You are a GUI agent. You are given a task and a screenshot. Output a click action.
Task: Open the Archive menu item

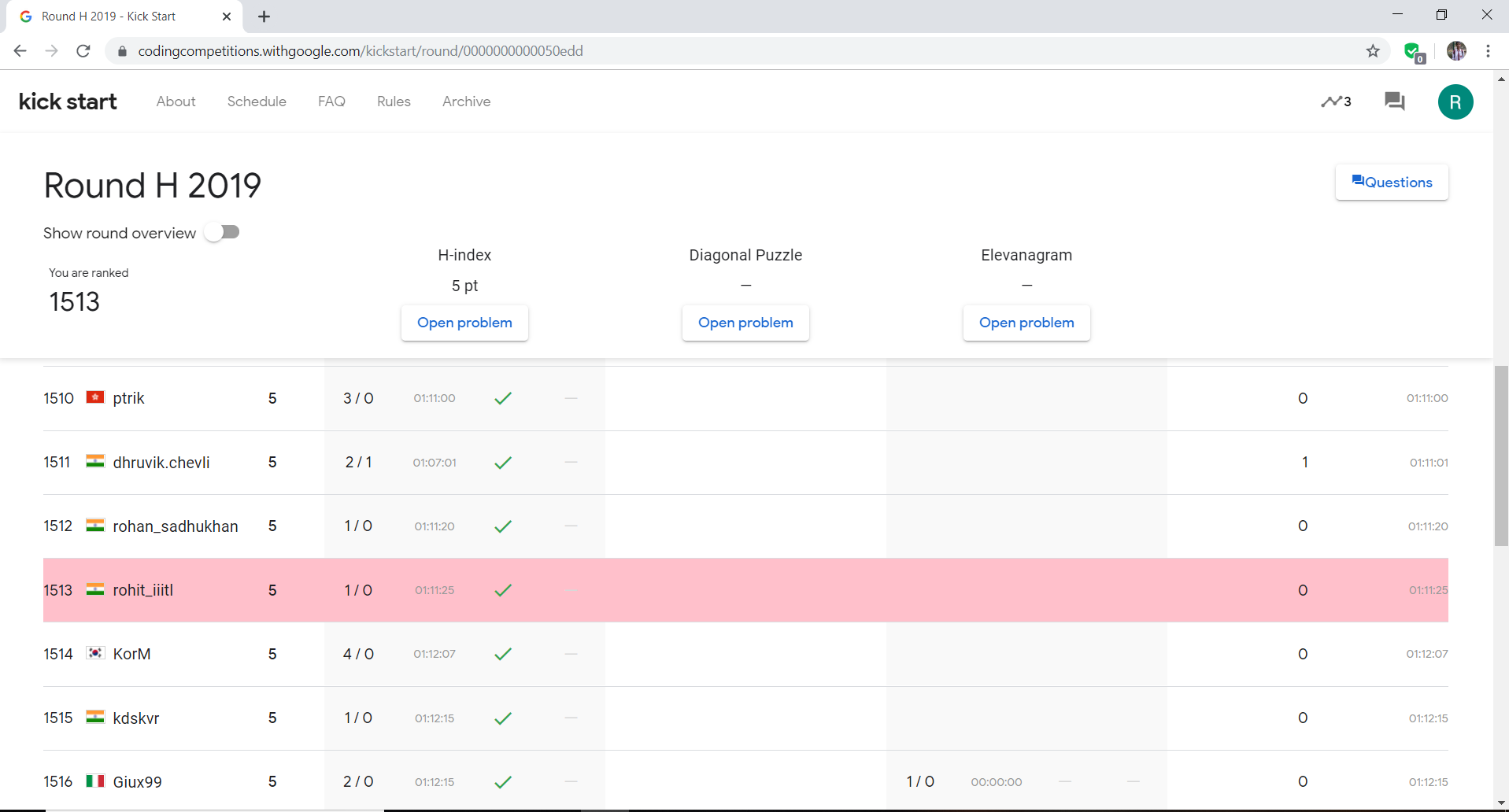coord(466,101)
